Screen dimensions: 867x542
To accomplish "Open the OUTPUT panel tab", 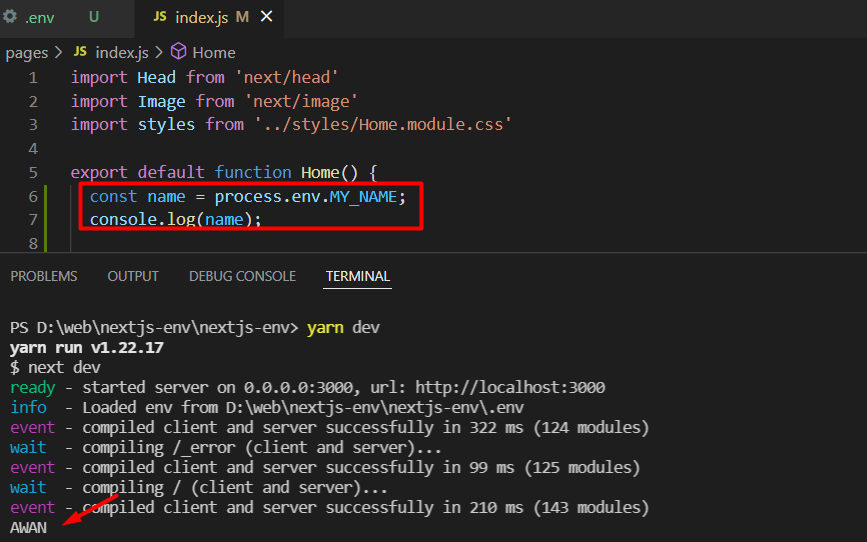I will (133, 276).
